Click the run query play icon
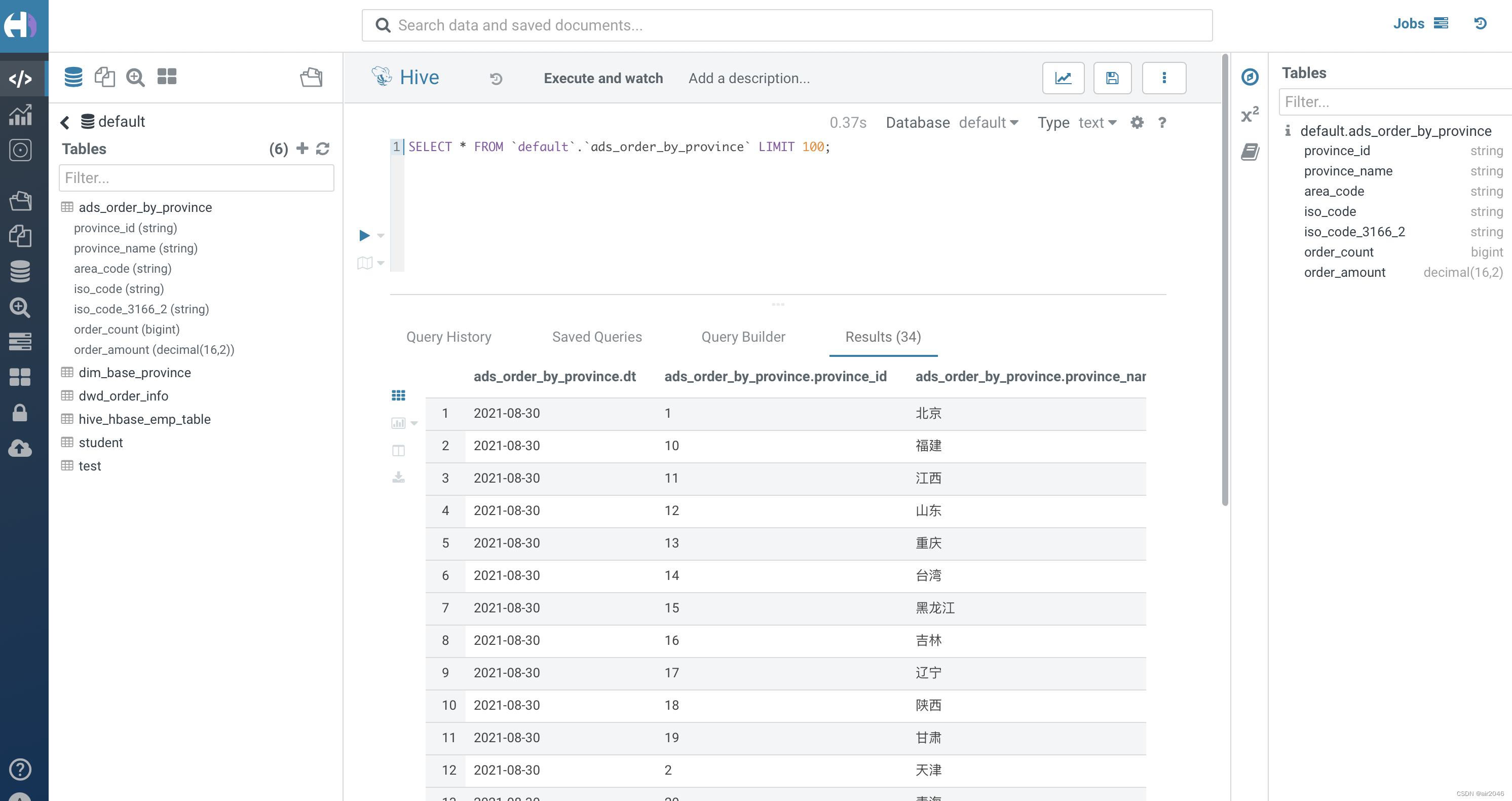Viewport: 1512px width, 801px height. pyautogui.click(x=364, y=236)
